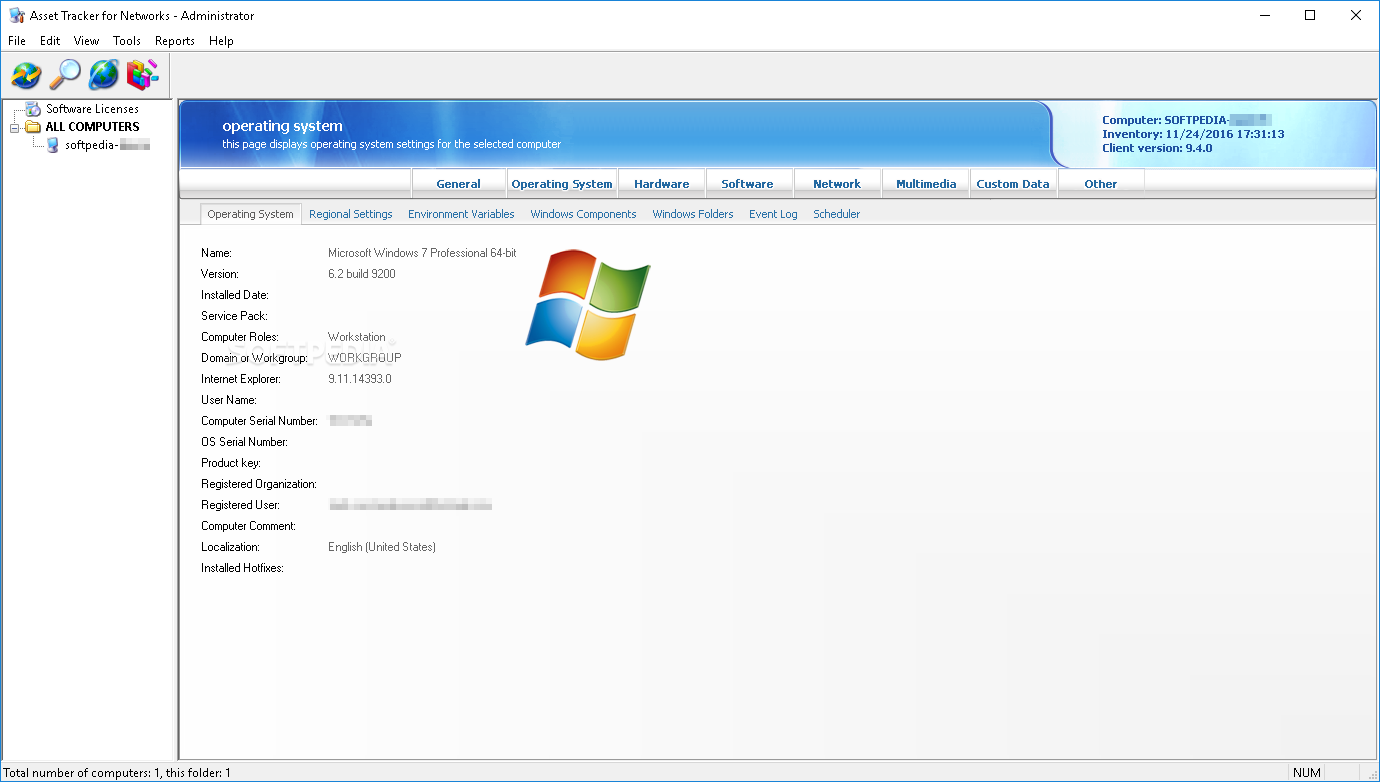The image size is (1380, 782).
Task: Click the '6.2 build 9200' version value
Action: [362, 274]
